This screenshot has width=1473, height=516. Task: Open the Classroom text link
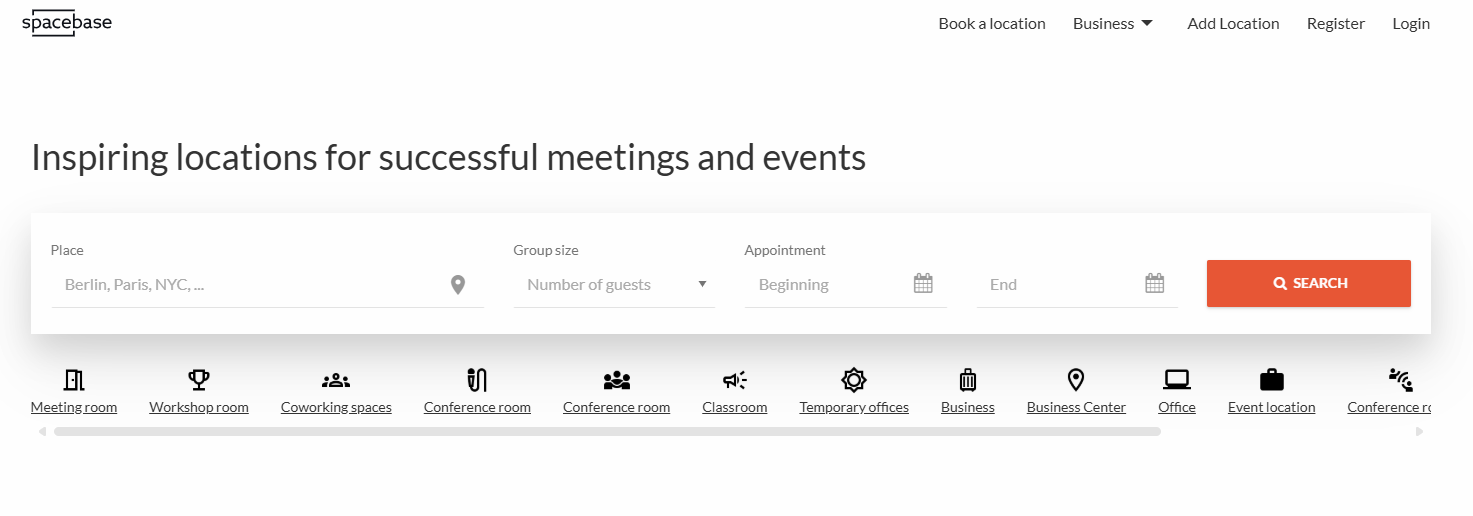[735, 407]
